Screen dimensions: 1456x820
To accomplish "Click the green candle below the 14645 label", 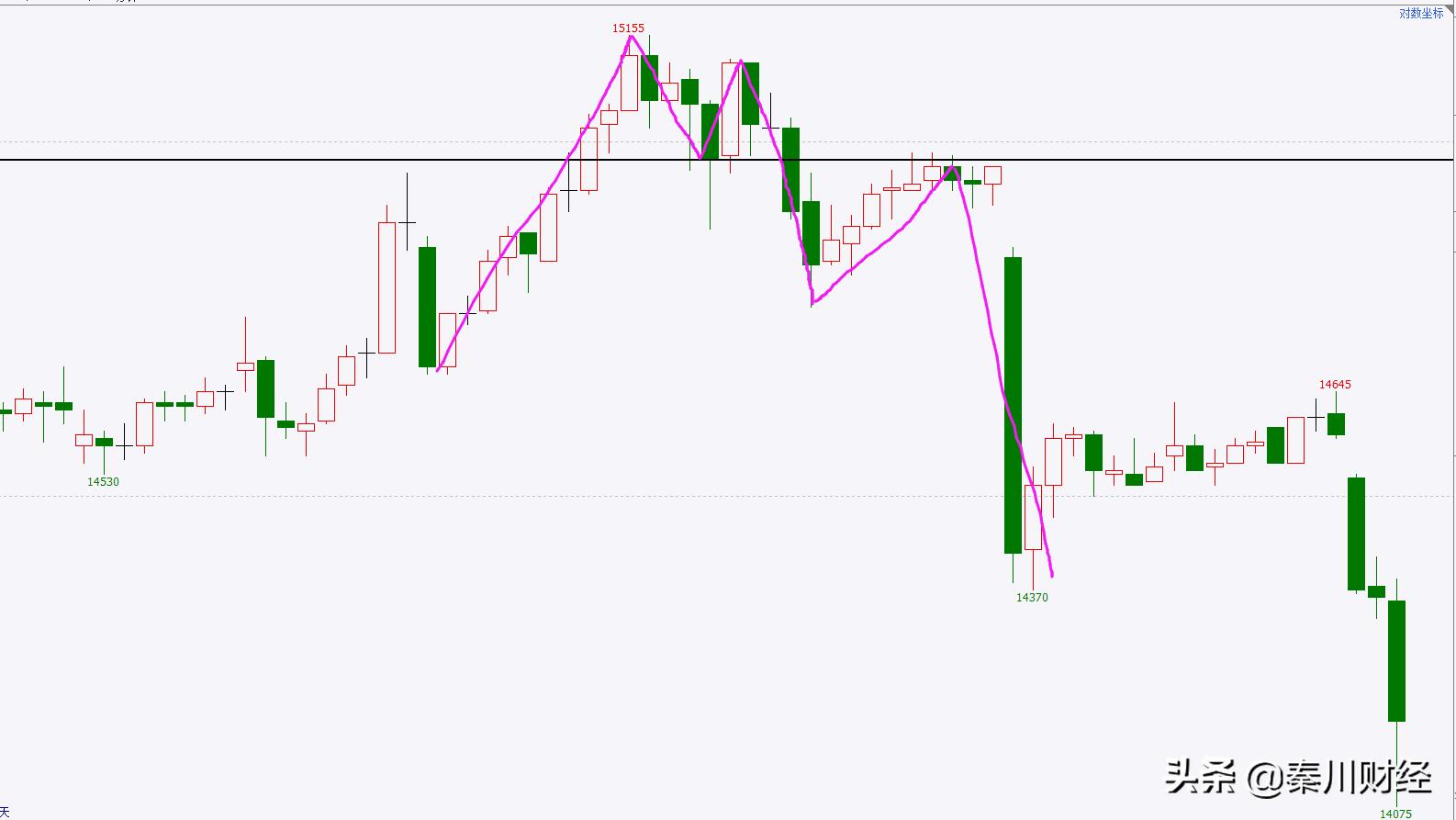I will coord(1336,423).
